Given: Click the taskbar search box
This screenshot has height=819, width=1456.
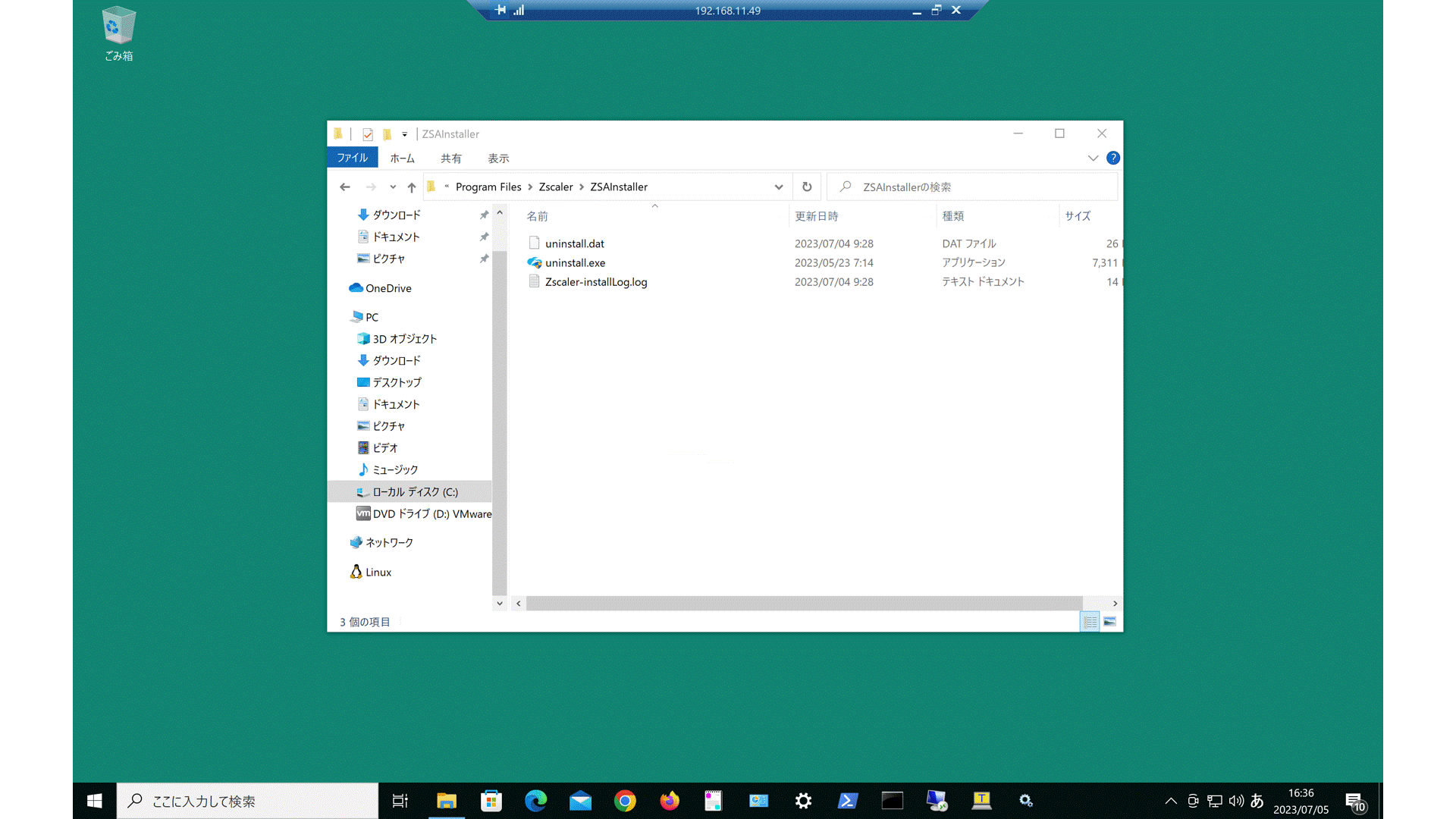Looking at the screenshot, I should [x=247, y=801].
